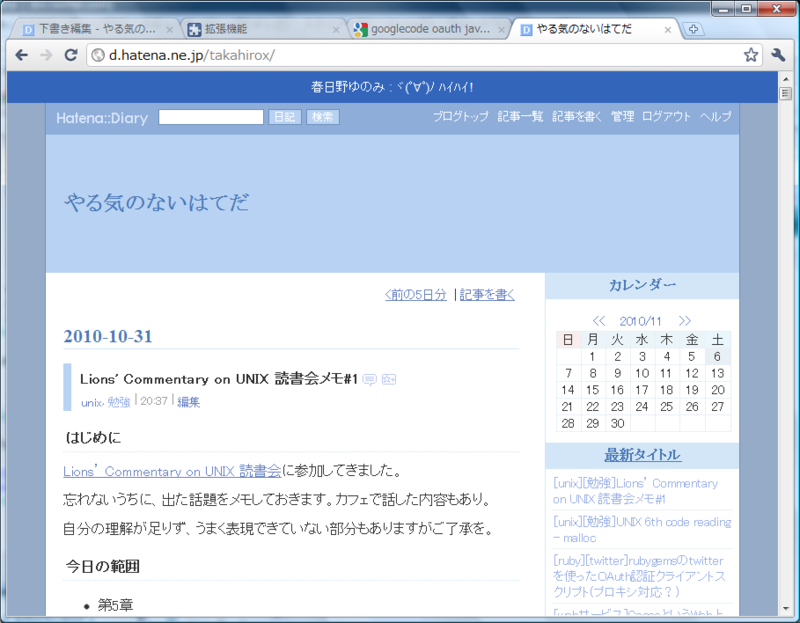Click inside the blog search input field
Image resolution: width=800 pixels, height=623 pixels.
click(210, 117)
